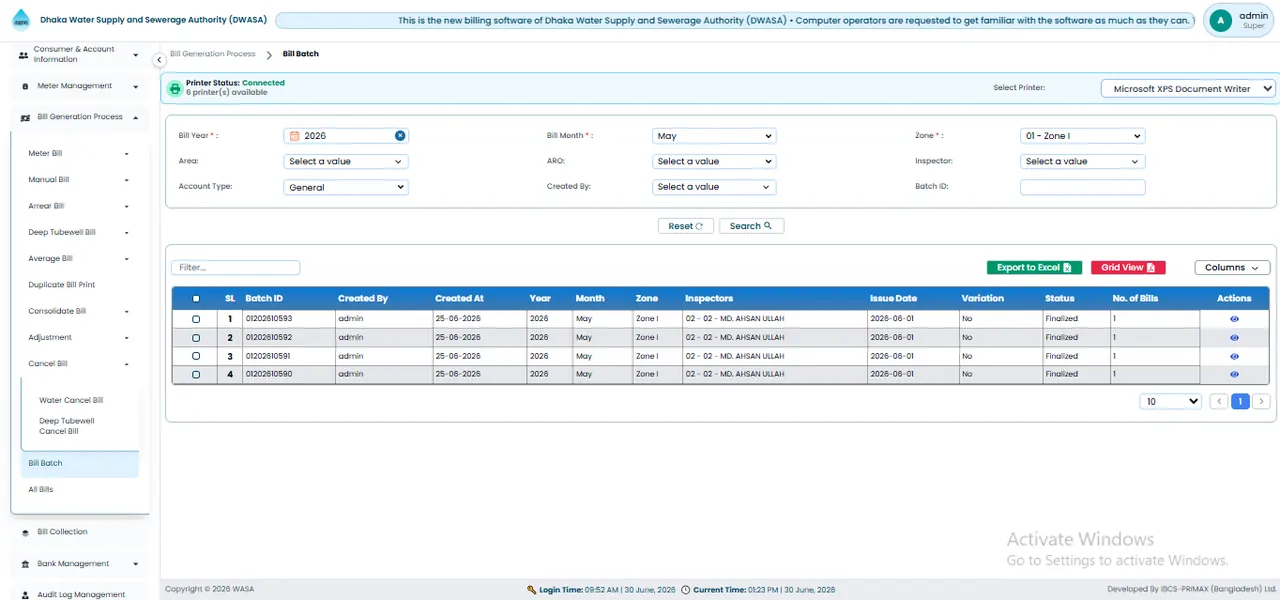Check the row for batch 01202610590

(196, 374)
